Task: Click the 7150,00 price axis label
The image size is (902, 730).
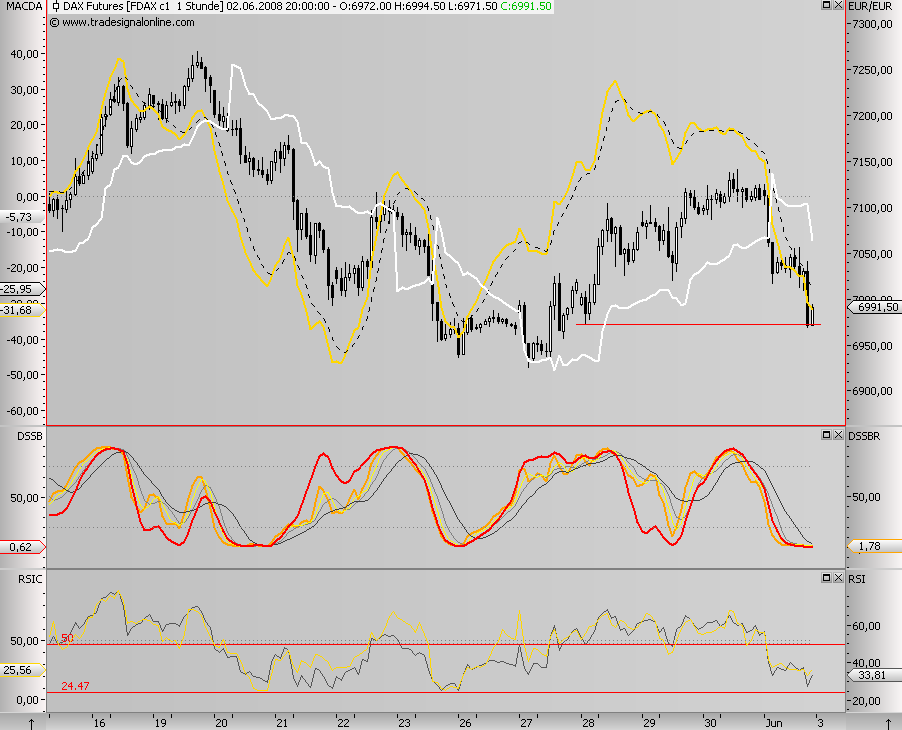Action: coord(872,162)
